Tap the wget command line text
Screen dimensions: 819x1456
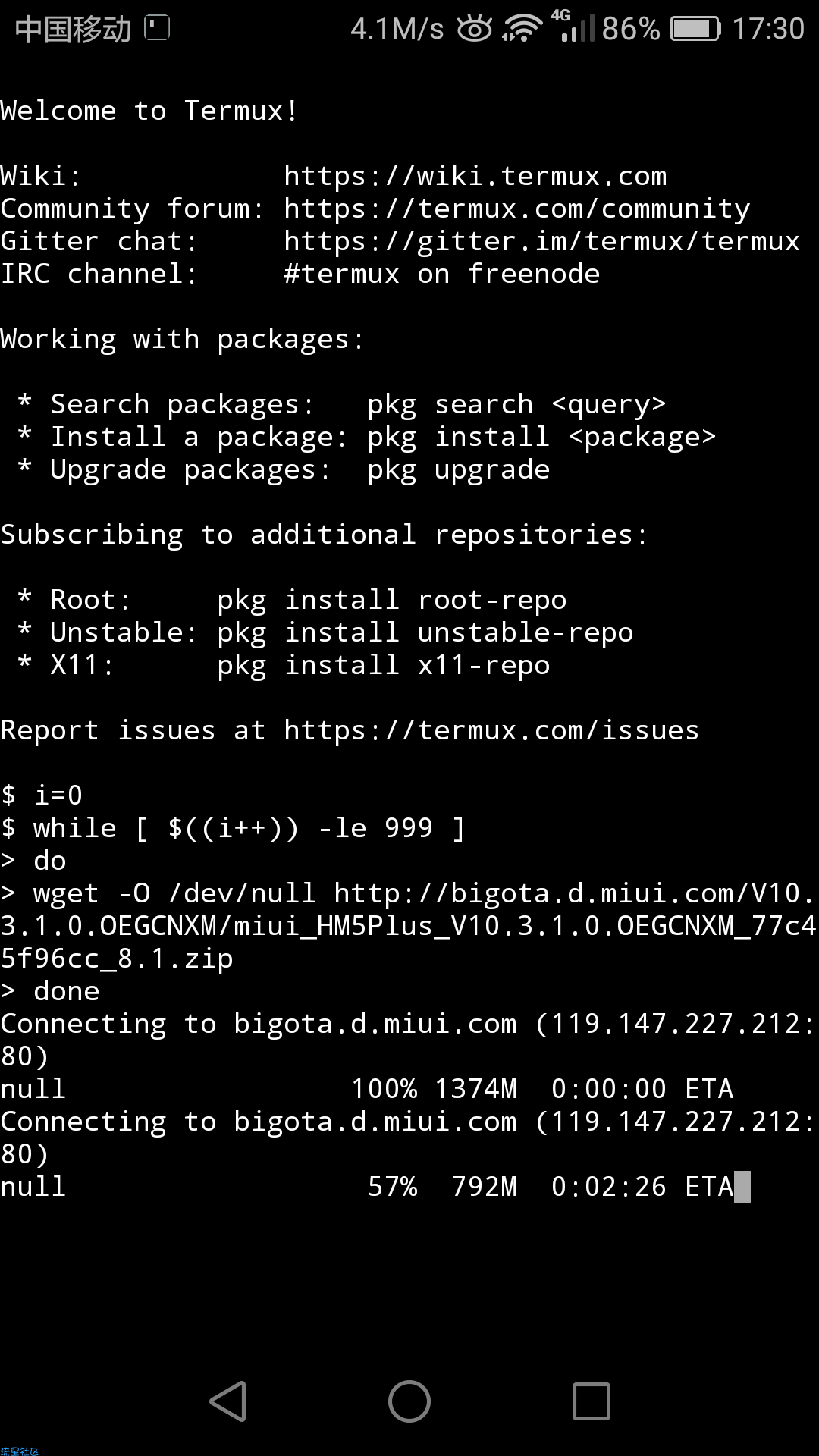coord(409,926)
